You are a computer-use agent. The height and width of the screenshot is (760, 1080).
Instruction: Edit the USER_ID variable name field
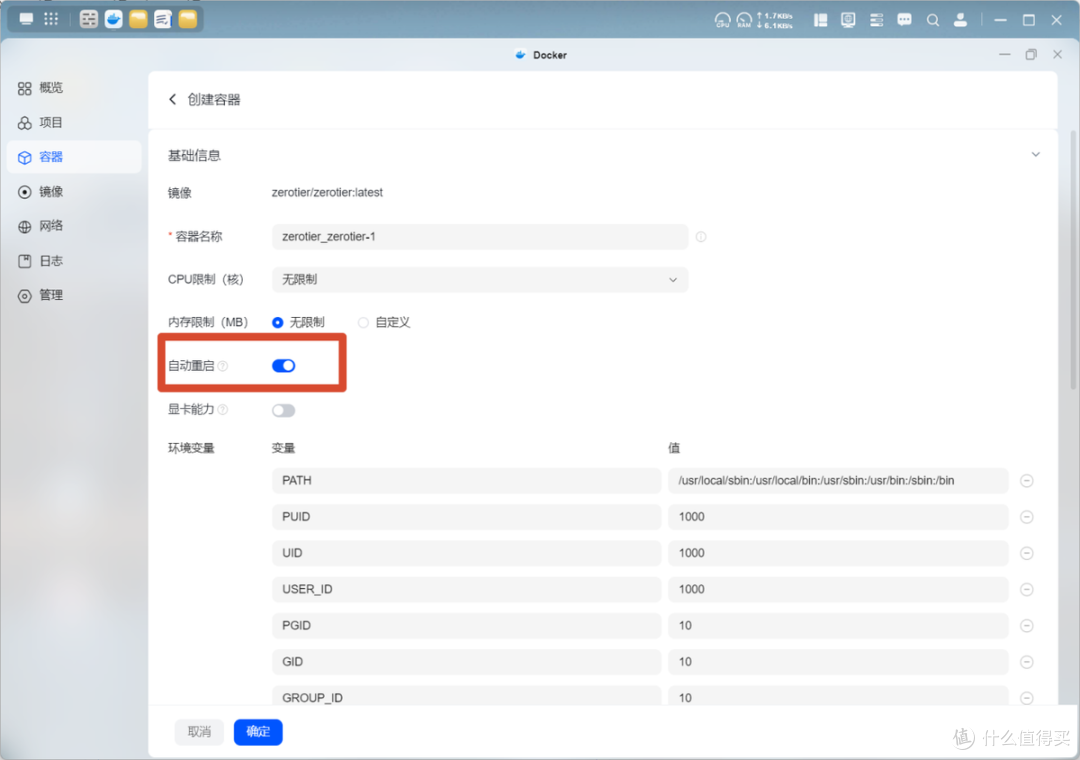click(466, 589)
